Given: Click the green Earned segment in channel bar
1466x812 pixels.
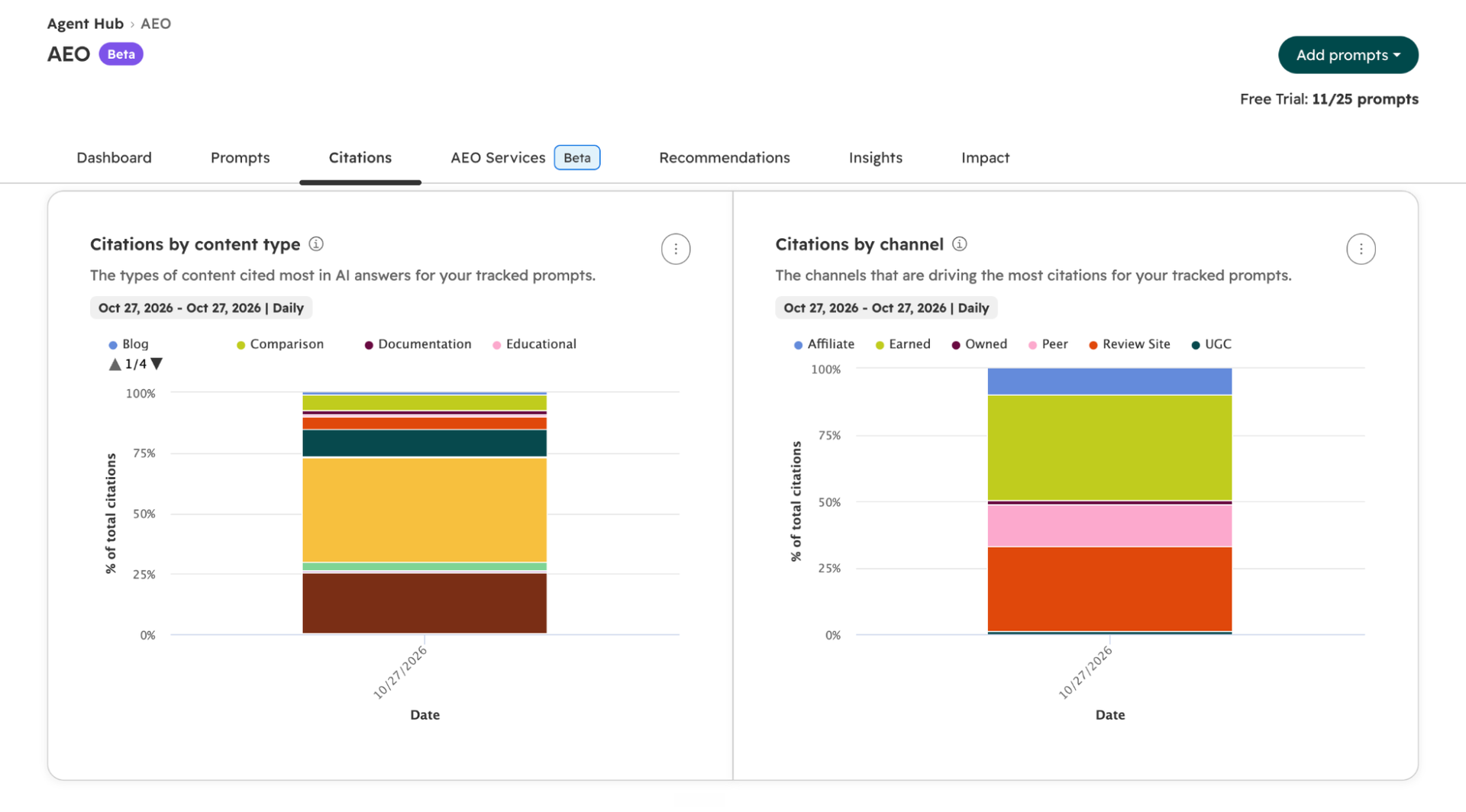Looking at the screenshot, I should 1109,448.
